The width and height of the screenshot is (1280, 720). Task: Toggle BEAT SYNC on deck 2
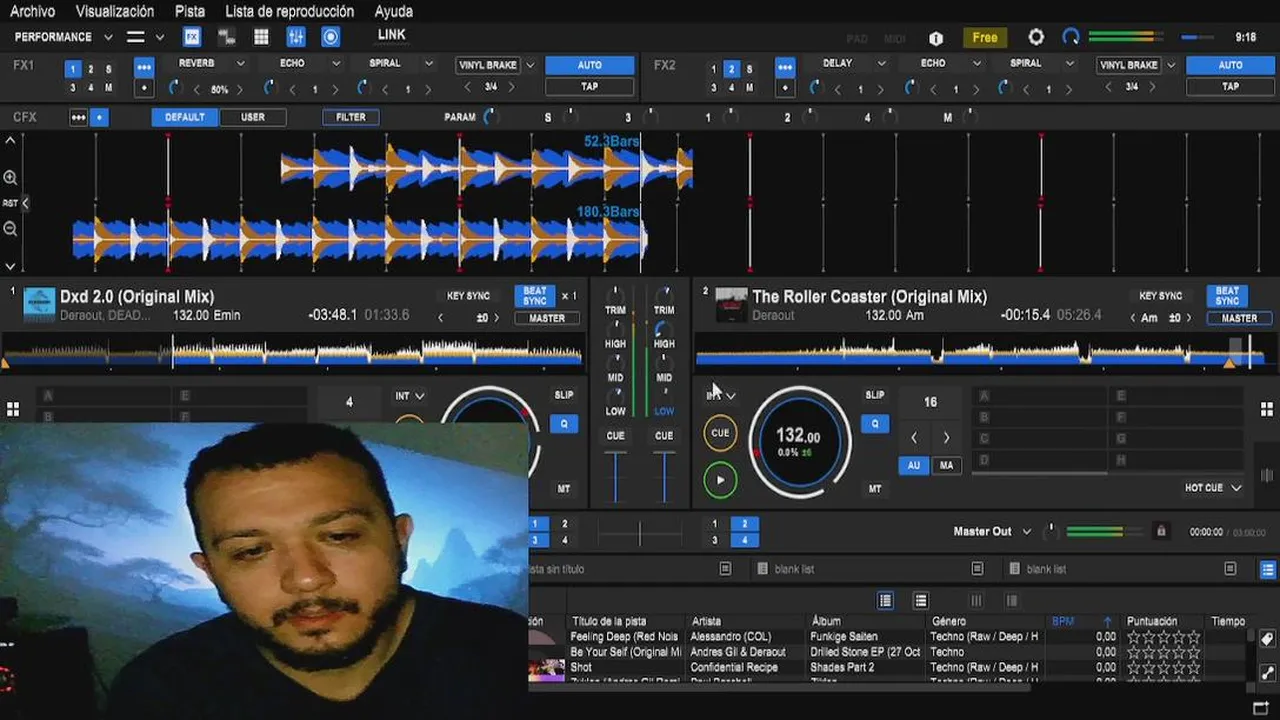click(x=1227, y=296)
